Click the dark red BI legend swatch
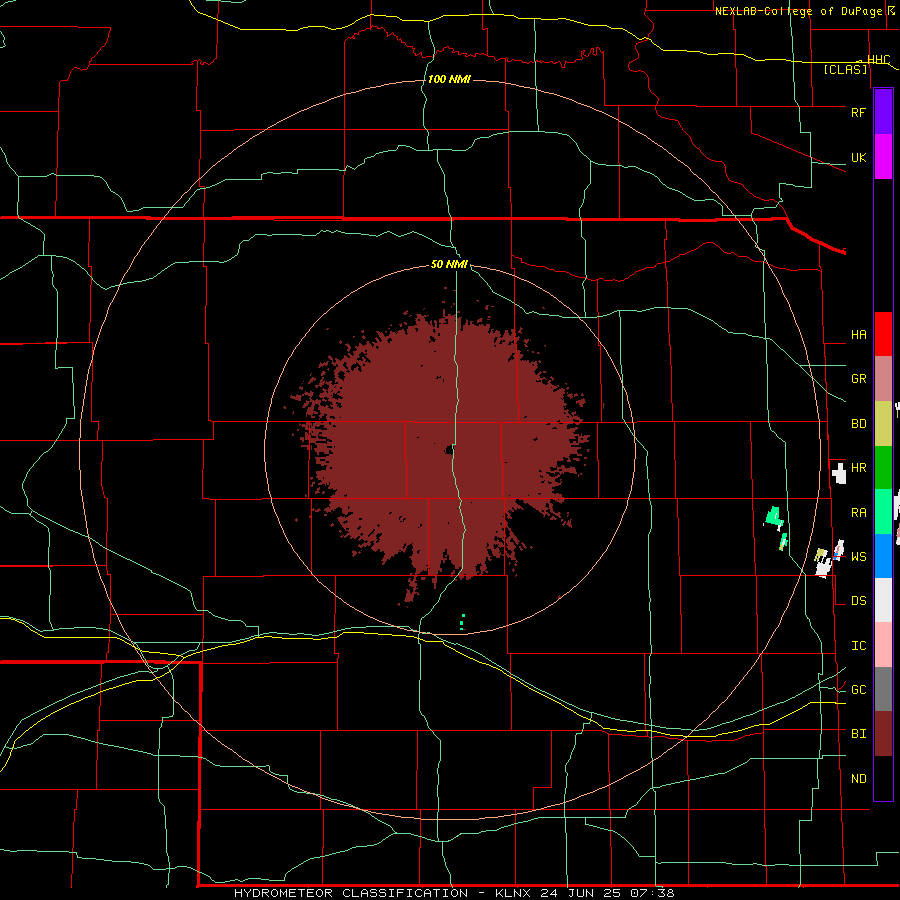The image size is (900, 900). 883,734
